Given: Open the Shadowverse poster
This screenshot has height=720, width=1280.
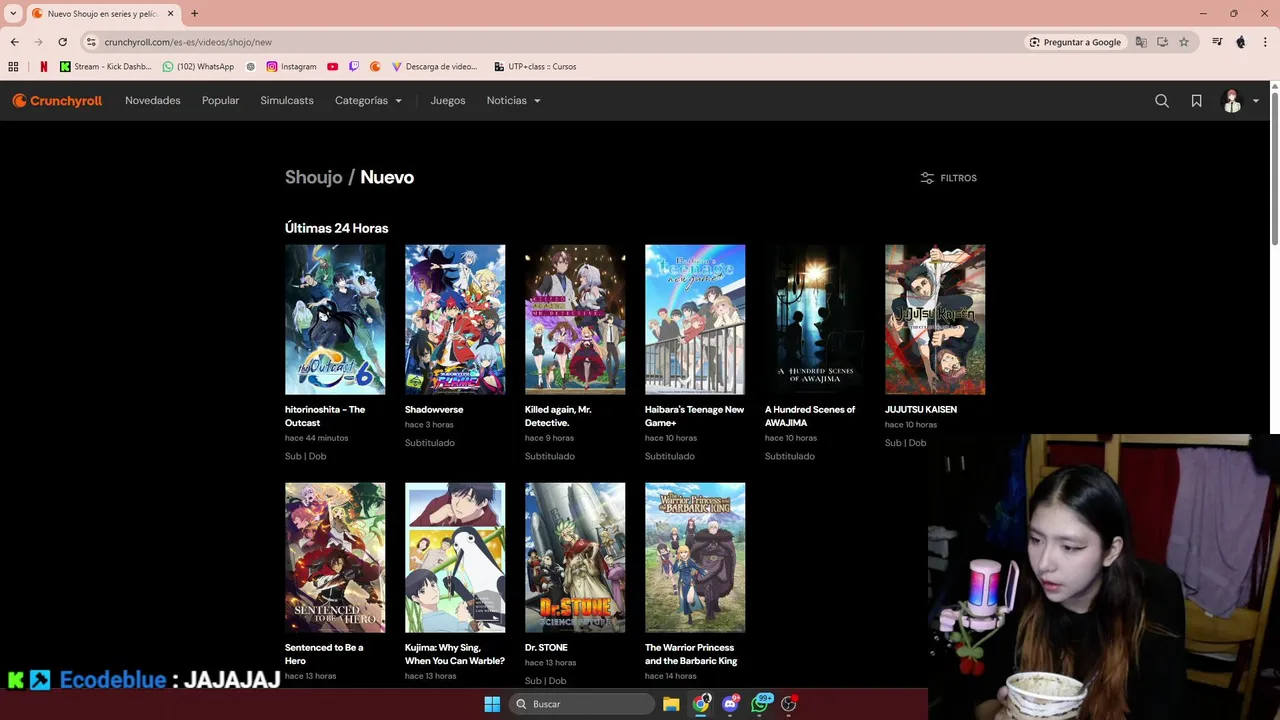Looking at the screenshot, I should click(x=455, y=320).
